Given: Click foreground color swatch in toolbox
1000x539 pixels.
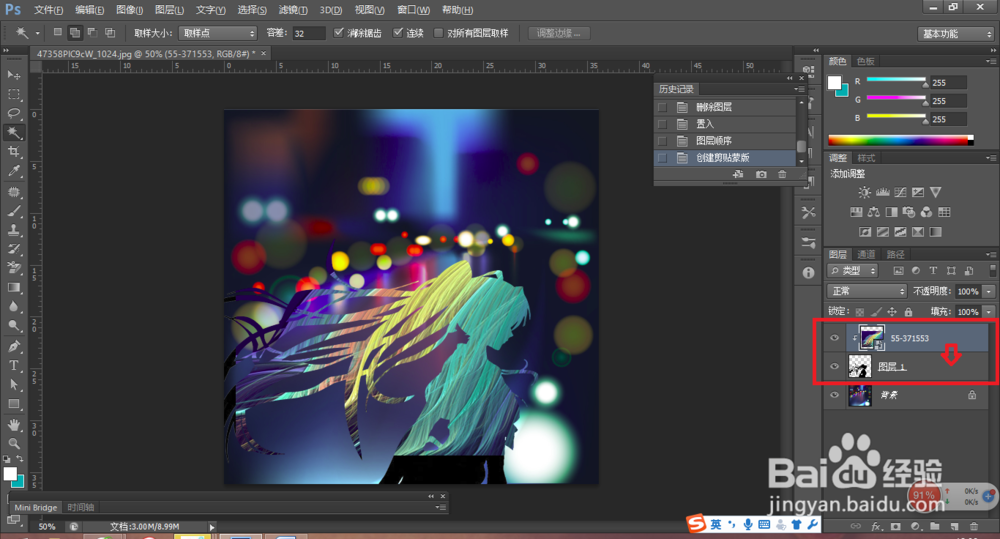Looking at the screenshot, I should pos(10,474).
